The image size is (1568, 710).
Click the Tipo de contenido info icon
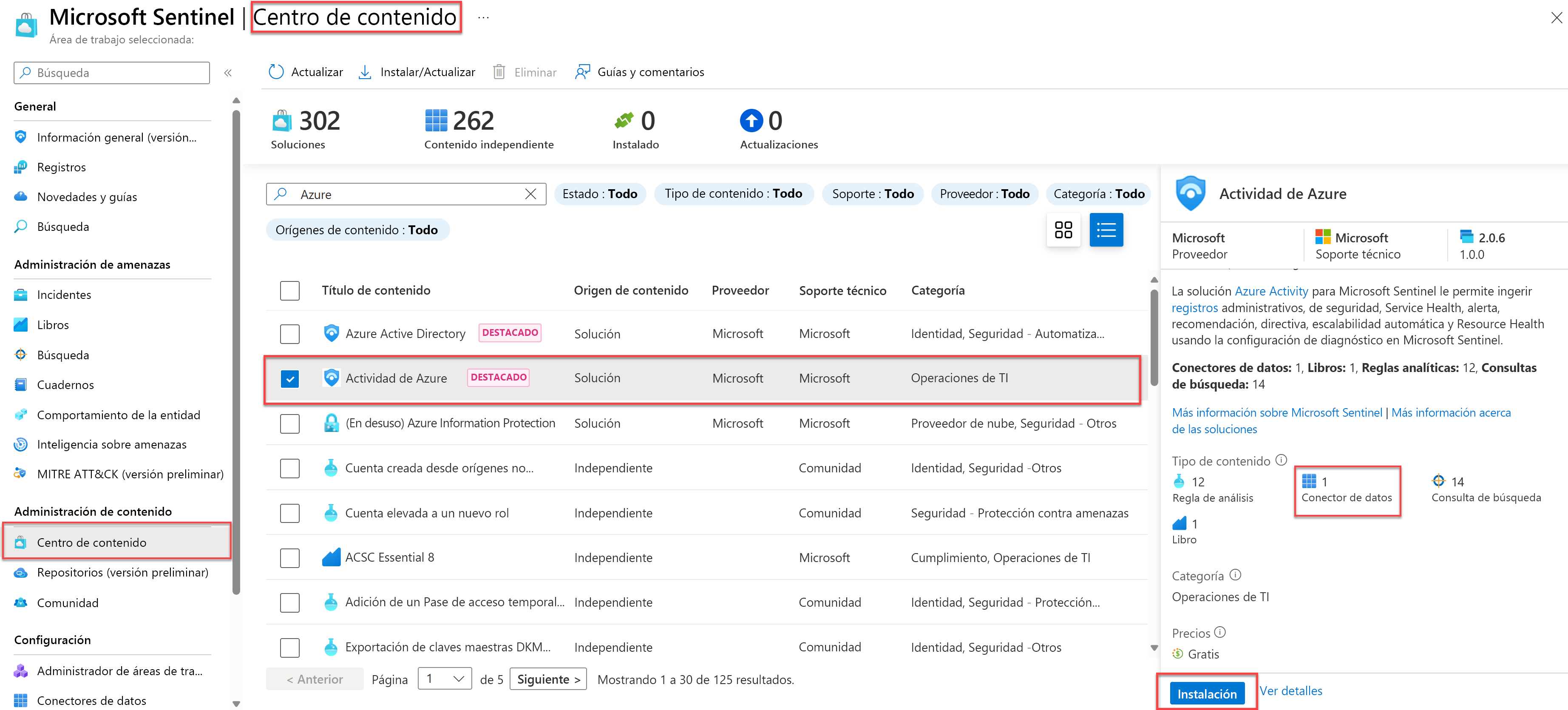coord(1281,460)
